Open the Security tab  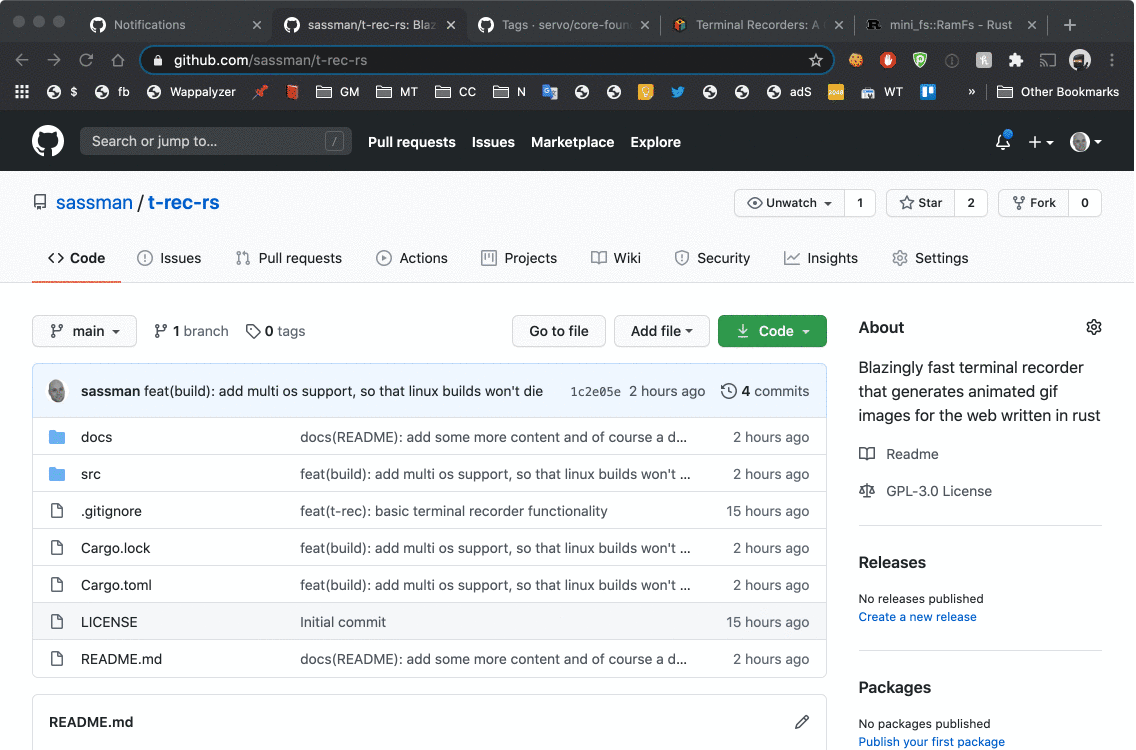tap(712, 258)
